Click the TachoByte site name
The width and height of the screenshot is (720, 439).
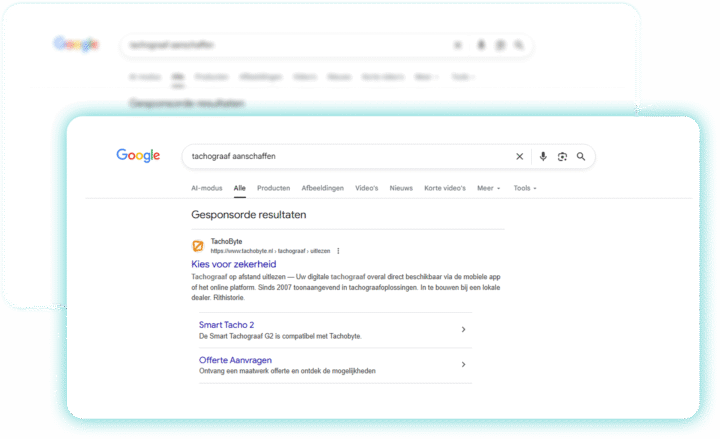pos(226,241)
